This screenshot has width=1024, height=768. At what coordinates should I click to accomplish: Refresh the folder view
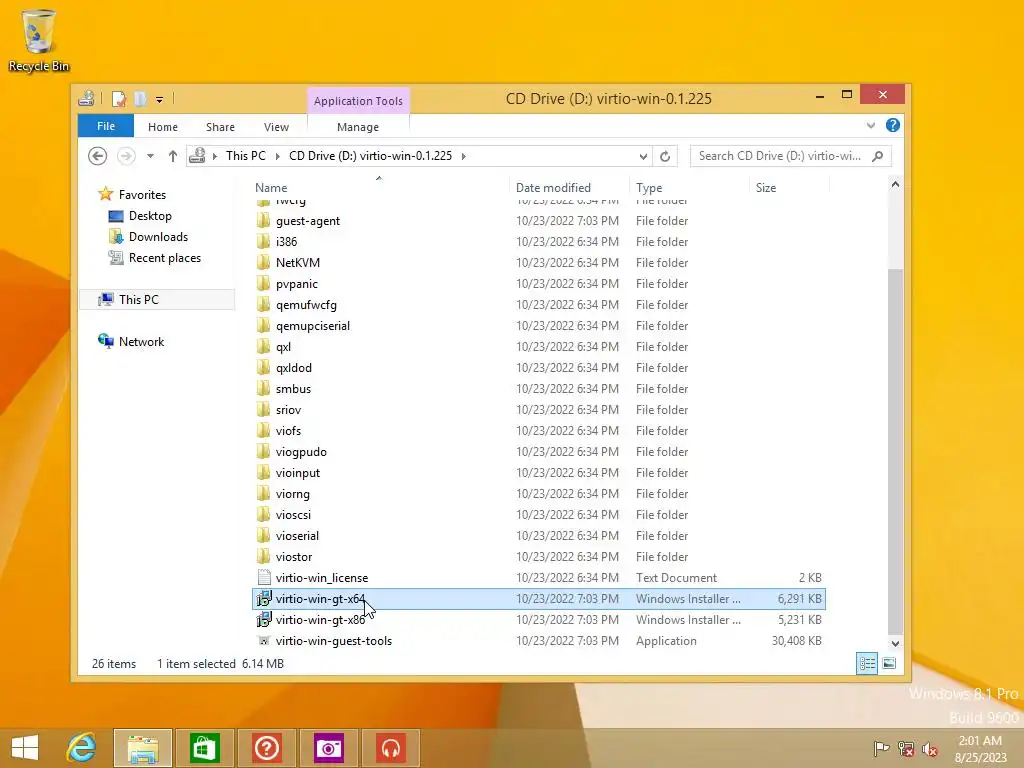[665, 156]
